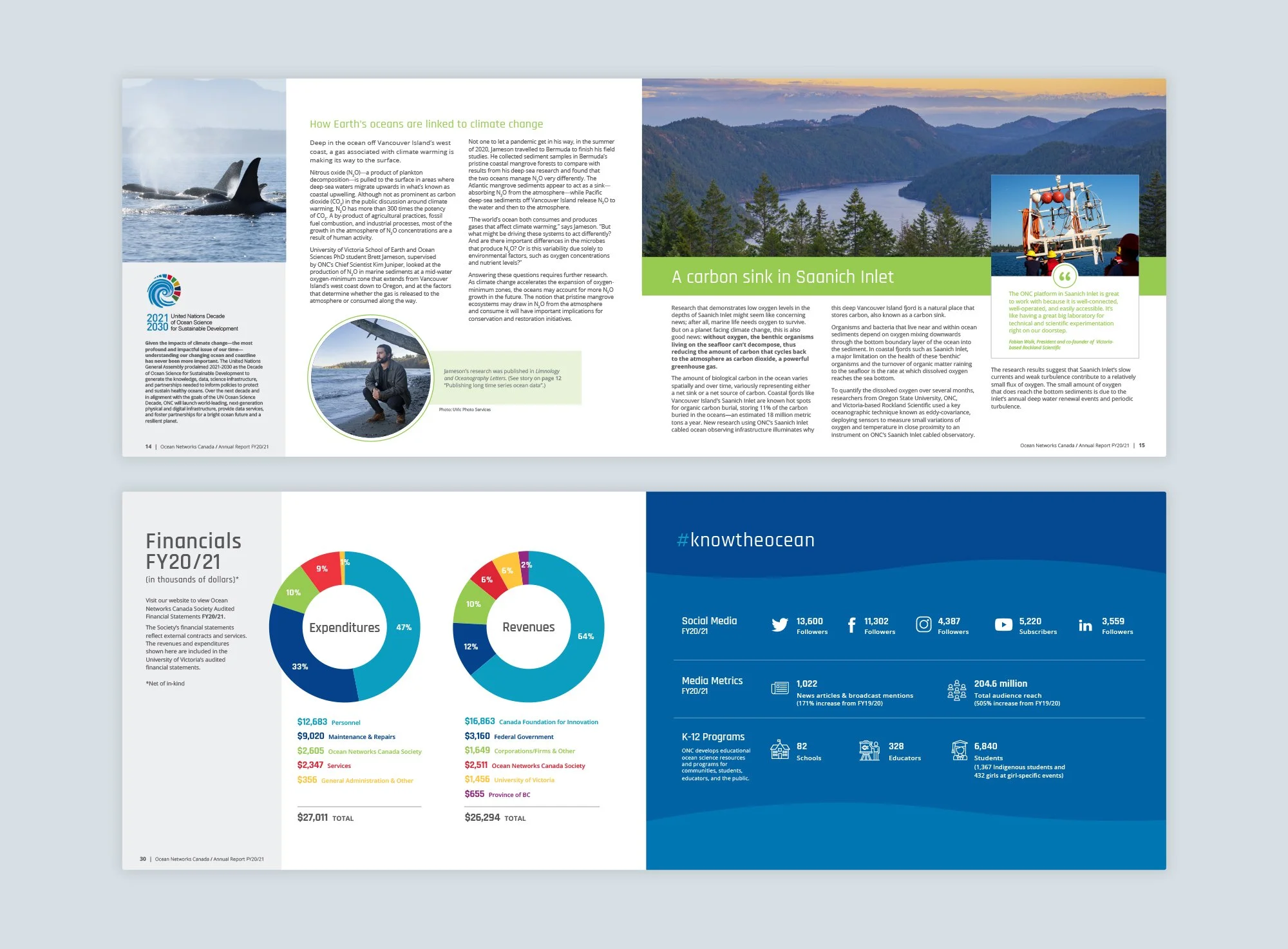The height and width of the screenshot is (949, 1288).
Task: Click the "$12,683 Personnel" line
Action: click(x=328, y=722)
